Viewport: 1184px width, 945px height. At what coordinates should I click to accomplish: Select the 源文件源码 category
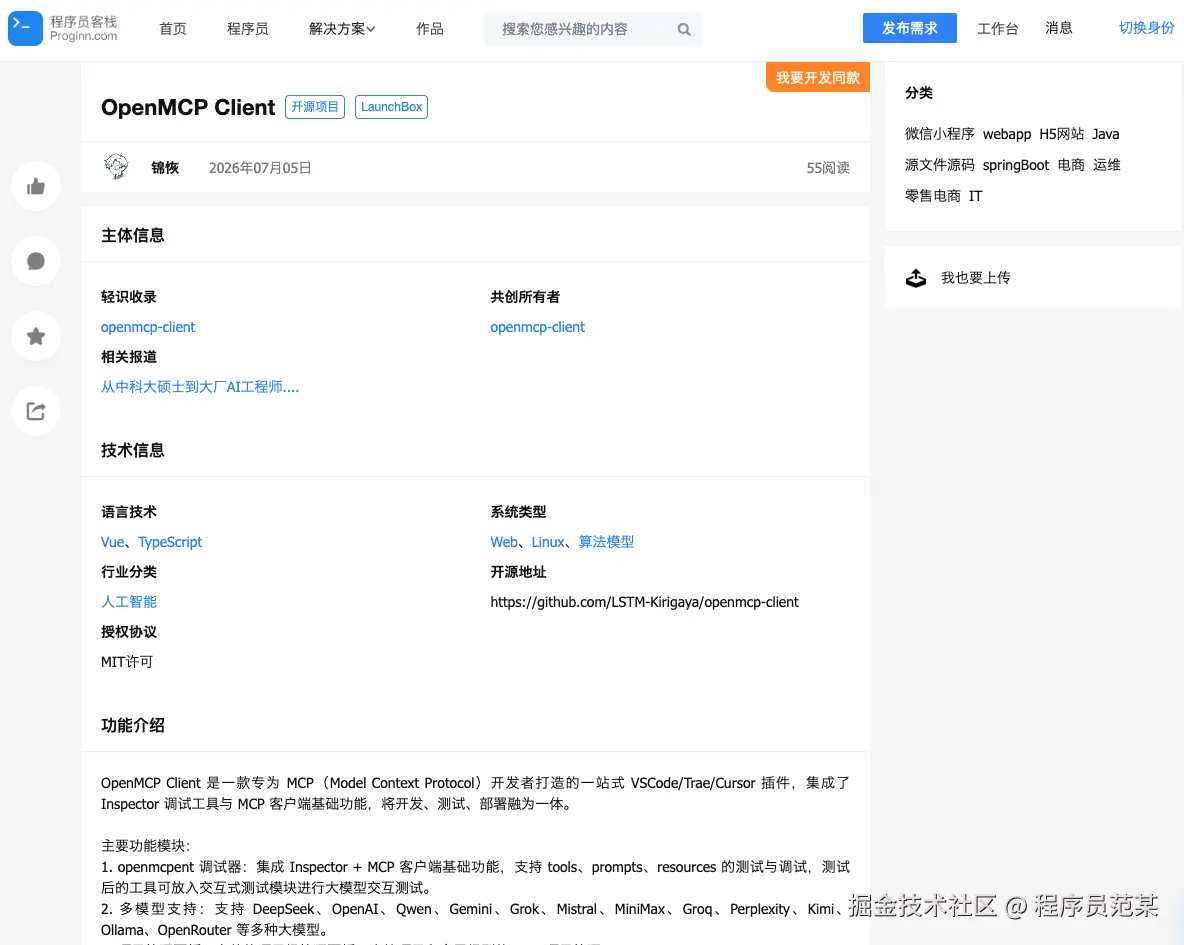tap(939, 165)
